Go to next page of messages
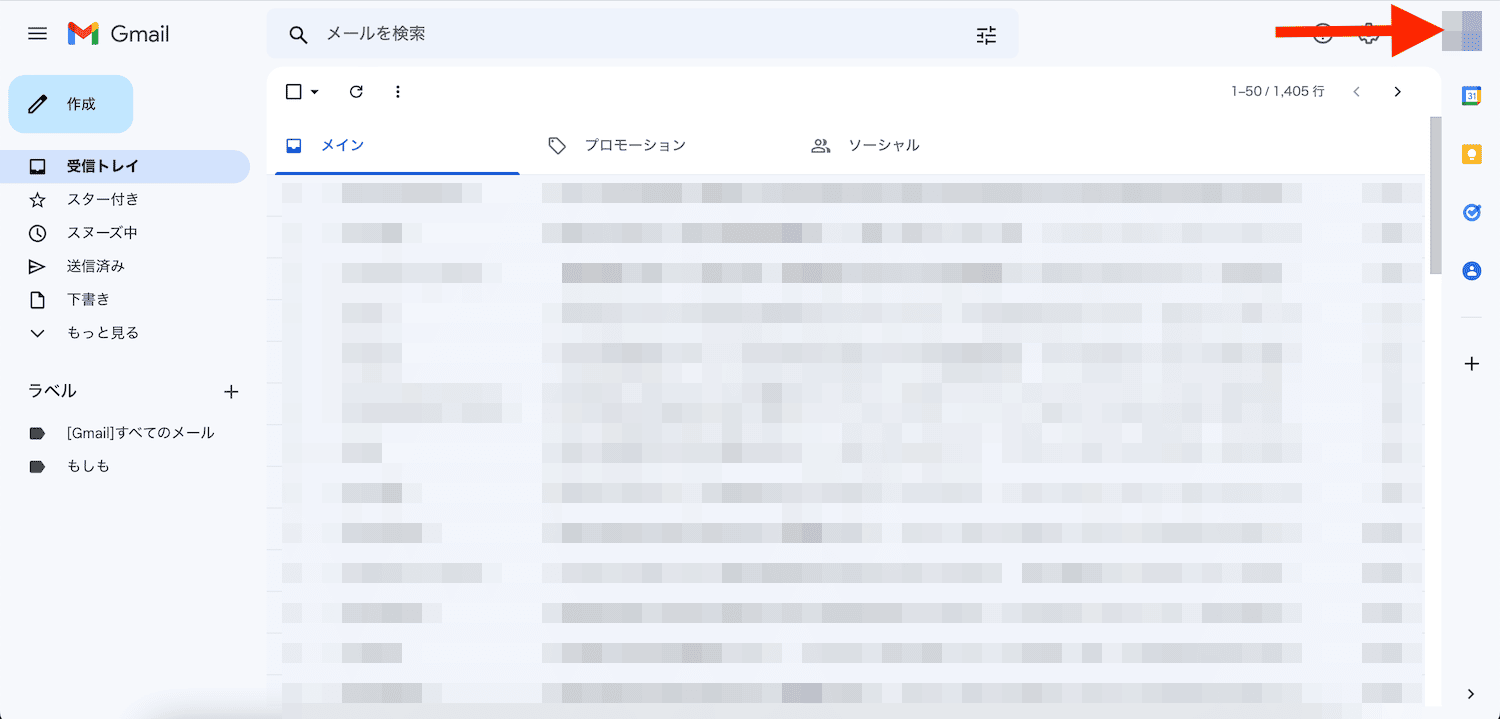1500x719 pixels. (1397, 92)
